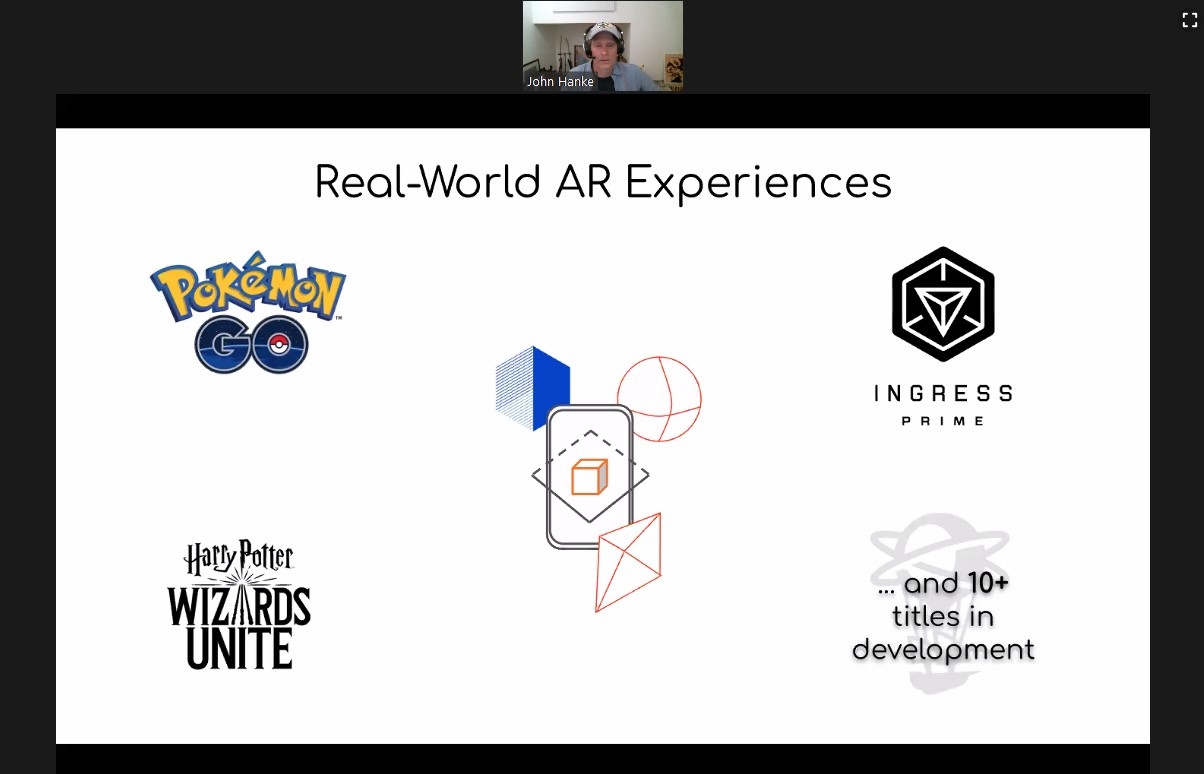This screenshot has width=1204, height=774.
Task: Click the slide title Real-World AR Experiences
Action: (x=603, y=183)
